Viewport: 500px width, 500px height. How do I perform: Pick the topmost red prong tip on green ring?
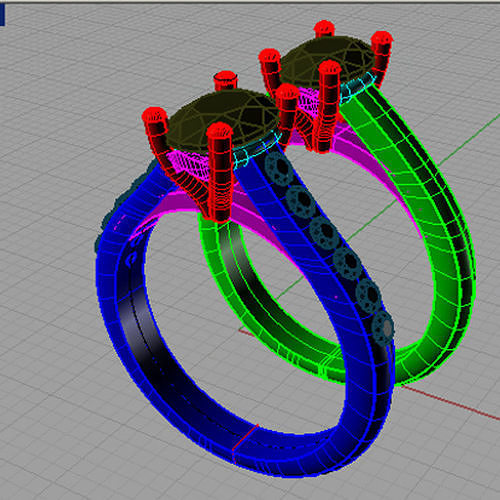(324, 28)
